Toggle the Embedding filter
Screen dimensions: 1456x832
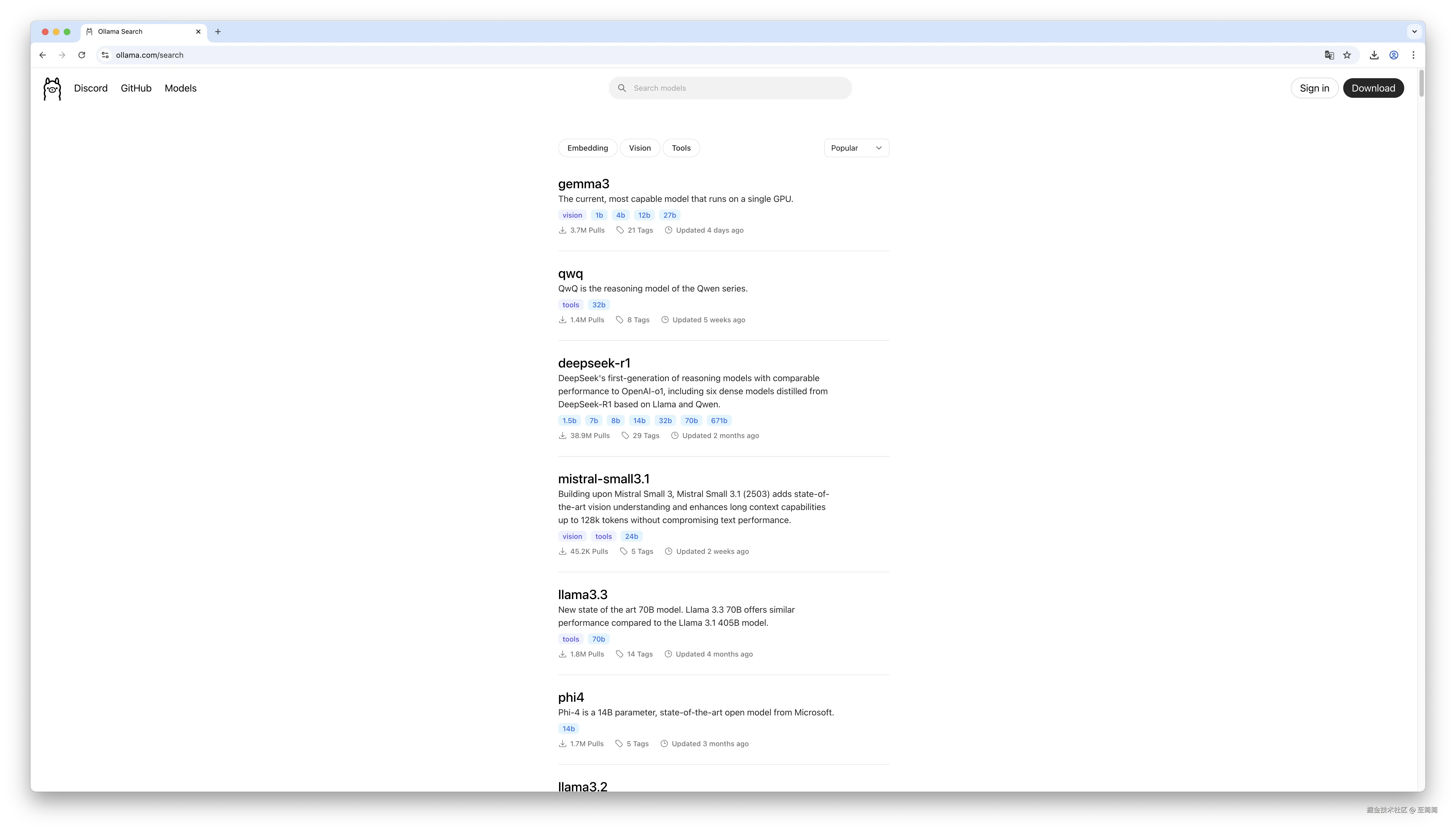coord(587,148)
